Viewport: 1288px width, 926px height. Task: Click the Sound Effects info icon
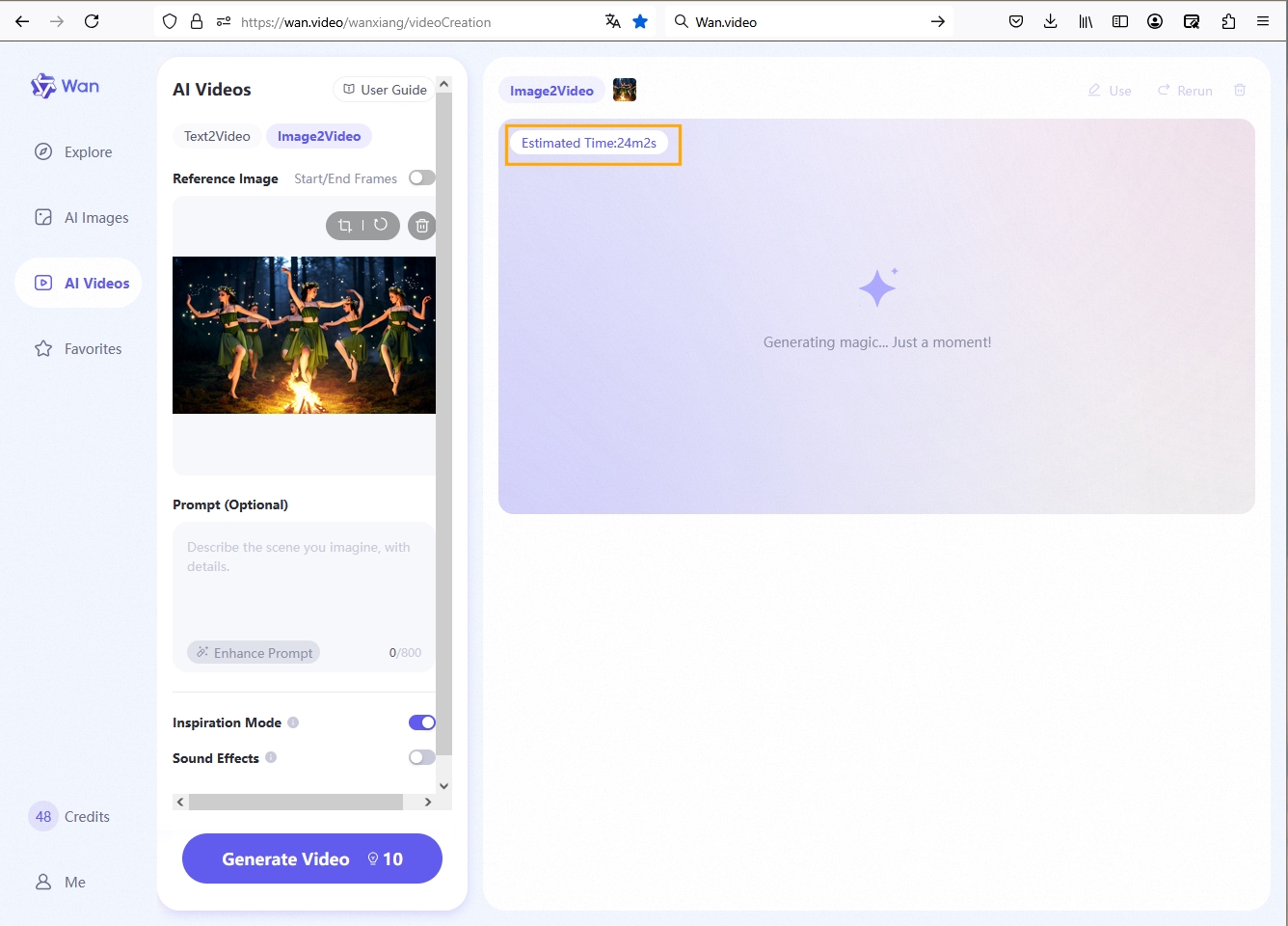pyautogui.click(x=271, y=757)
